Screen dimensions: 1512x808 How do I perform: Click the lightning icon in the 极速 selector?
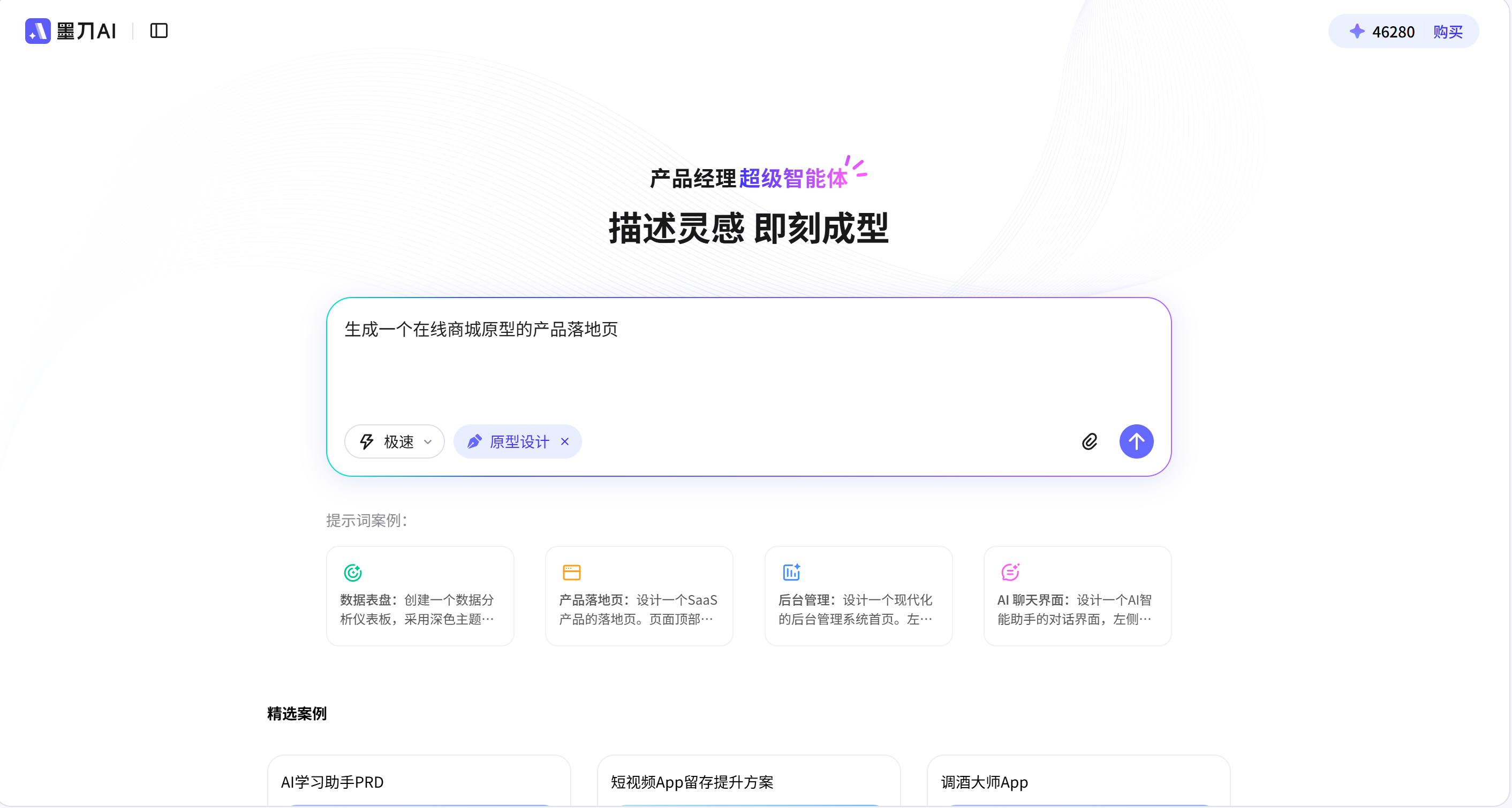click(x=366, y=441)
